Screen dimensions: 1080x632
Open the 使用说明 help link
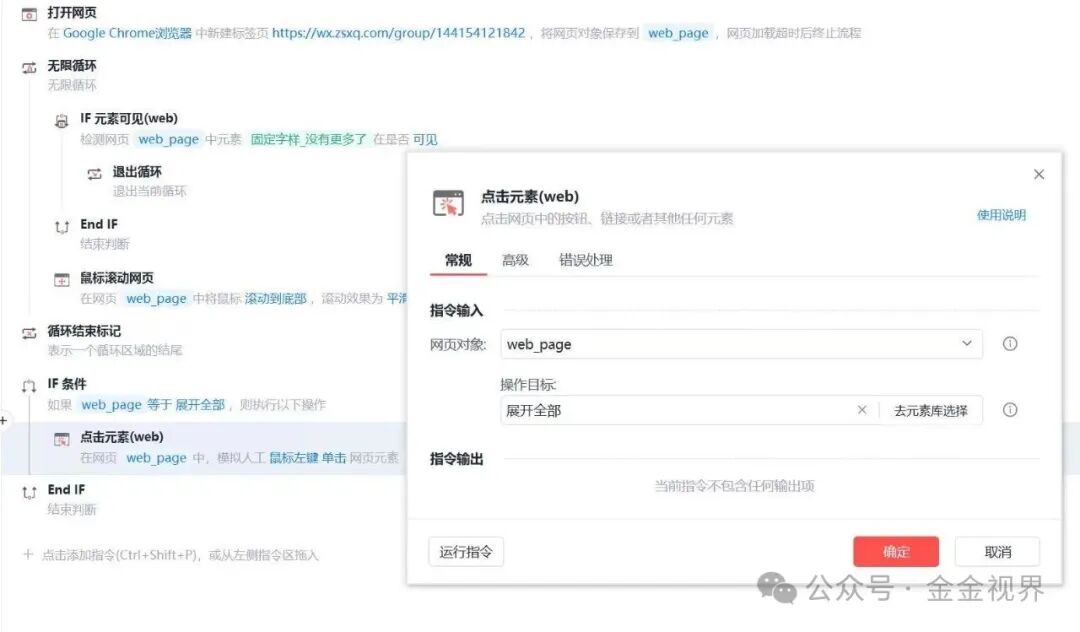(1001, 216)
